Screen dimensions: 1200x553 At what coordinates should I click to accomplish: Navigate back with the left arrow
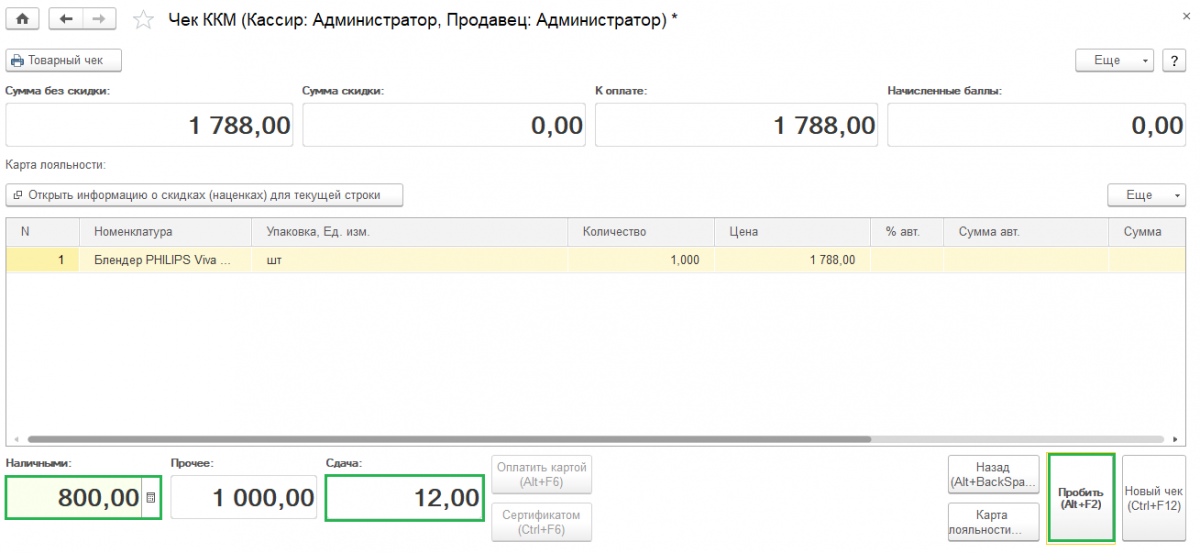(66, 19)
